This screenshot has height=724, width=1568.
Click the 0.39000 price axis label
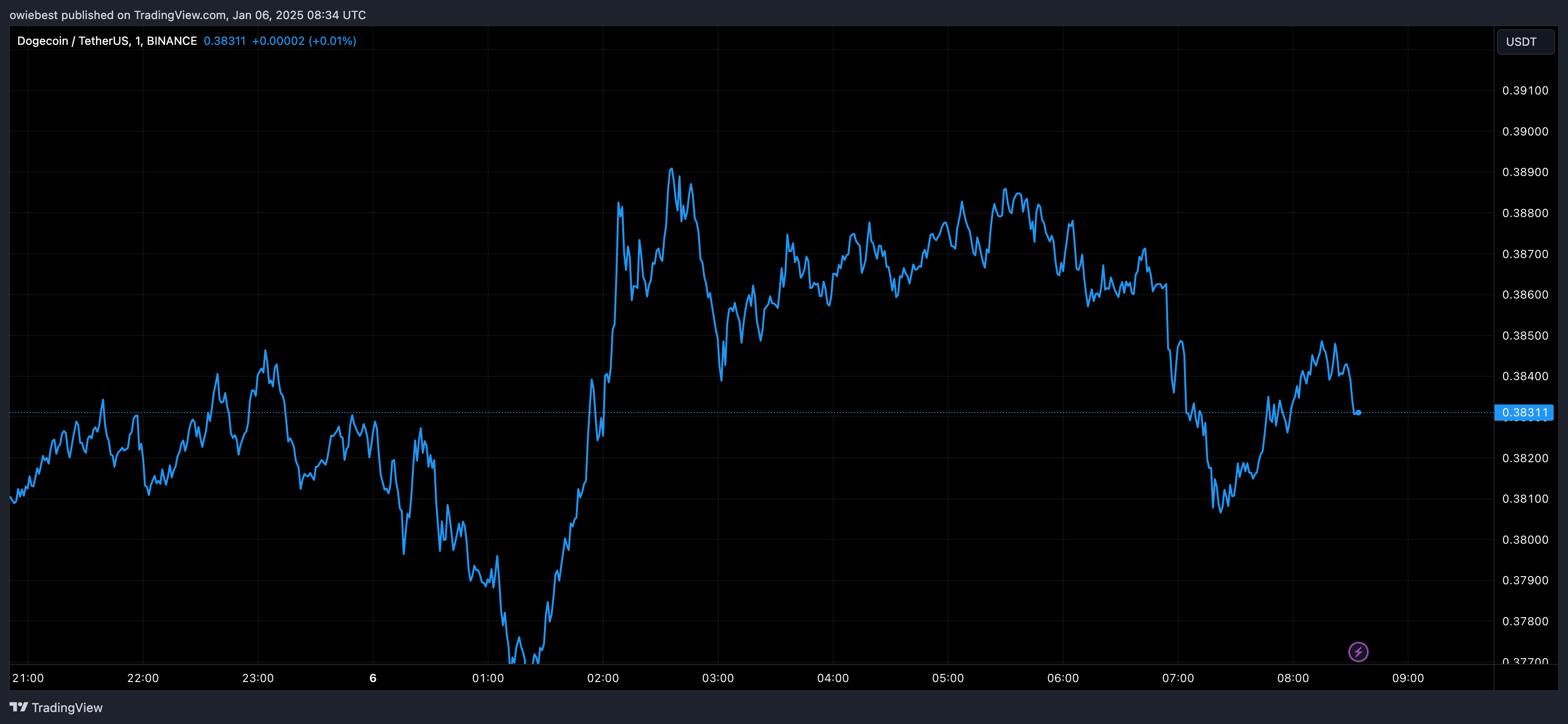[1525, 132]
